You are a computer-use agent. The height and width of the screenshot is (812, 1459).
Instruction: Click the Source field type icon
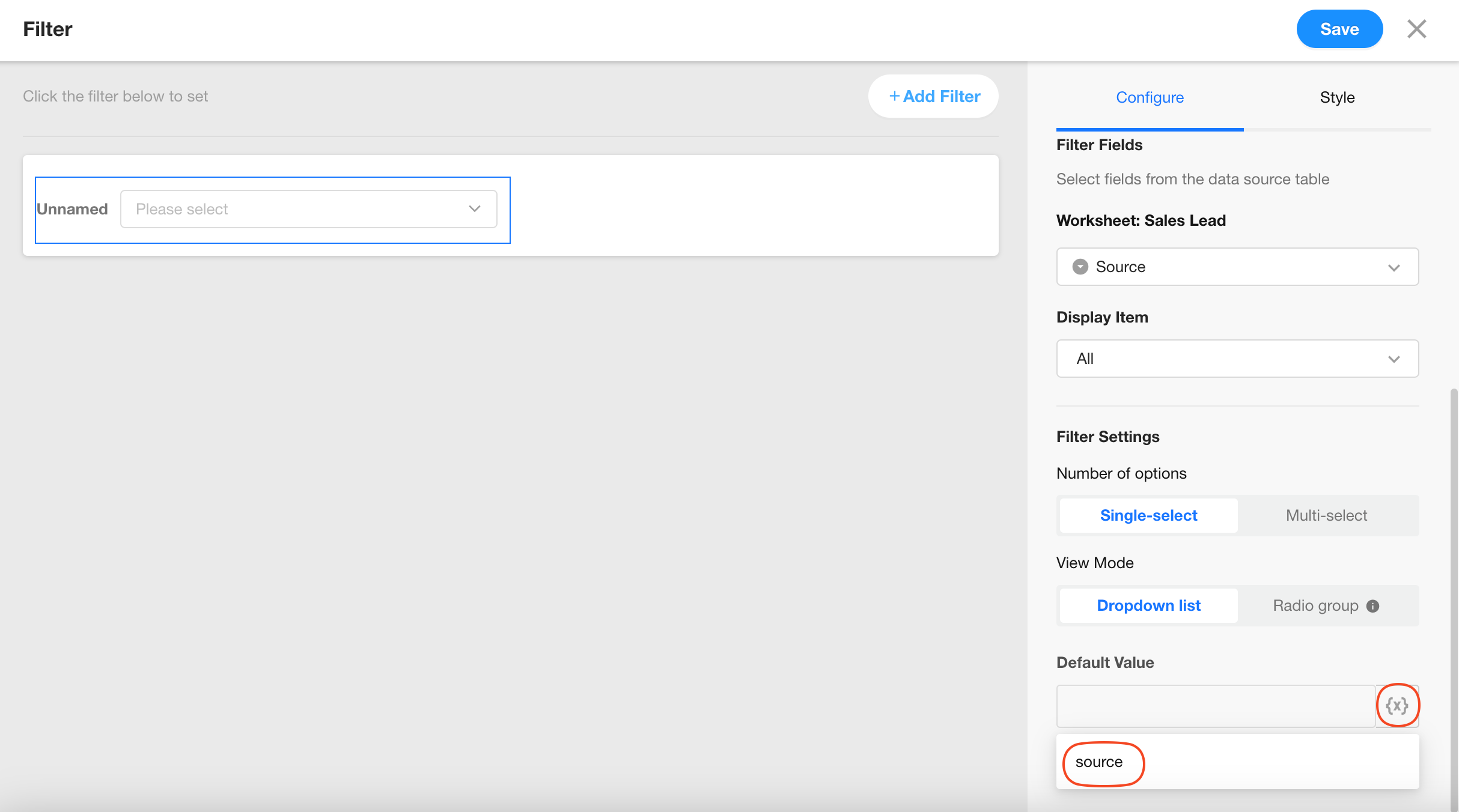coord(1080,267)
